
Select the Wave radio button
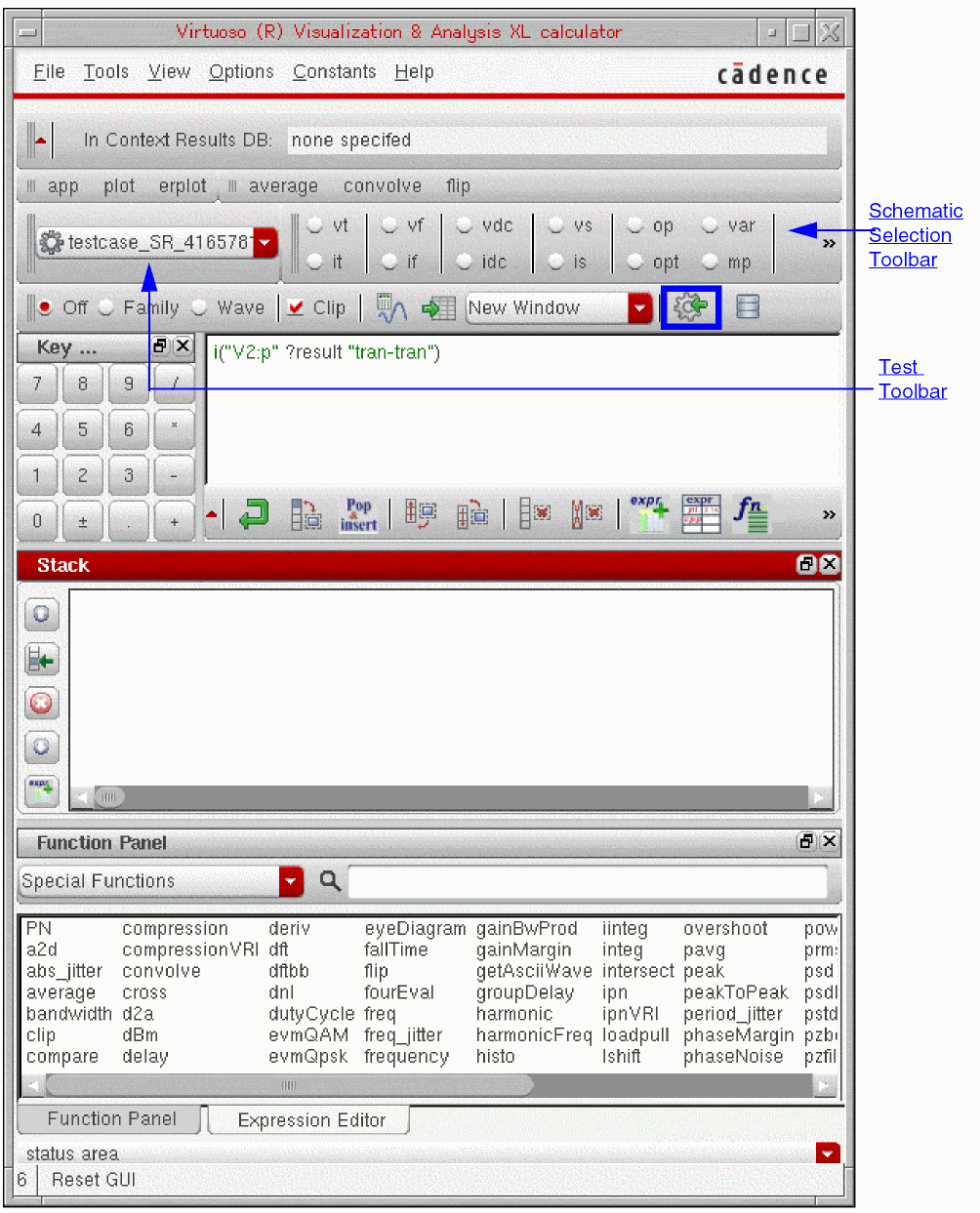pyautogui.click(x=199, y=307)
